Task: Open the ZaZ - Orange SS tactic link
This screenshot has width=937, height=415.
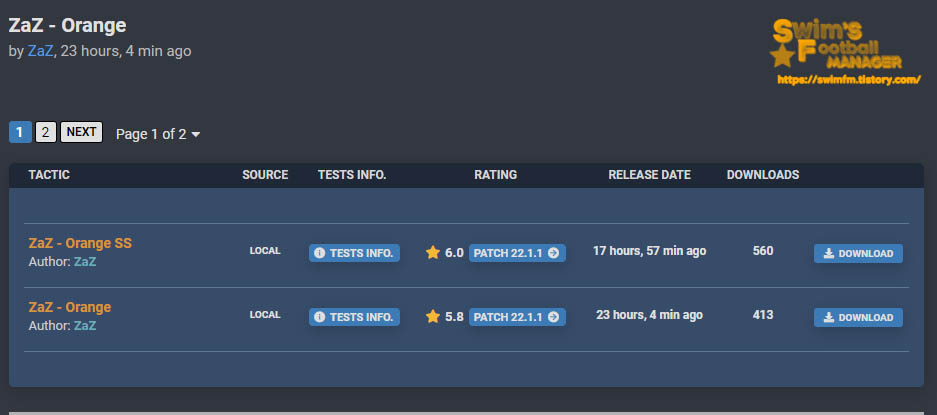Action: click(x=80, y=243)
